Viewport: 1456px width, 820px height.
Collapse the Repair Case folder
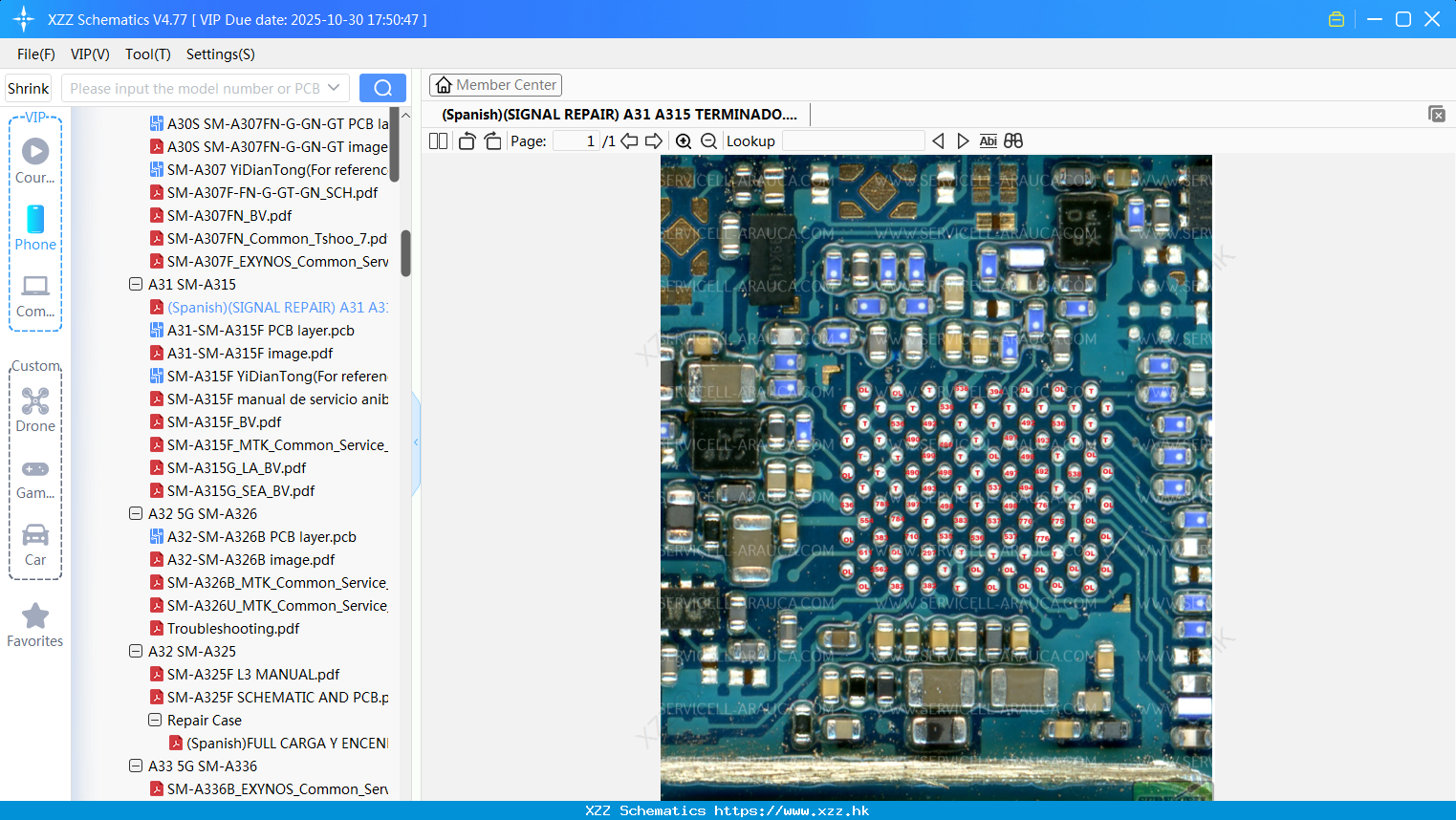[155, 720]
